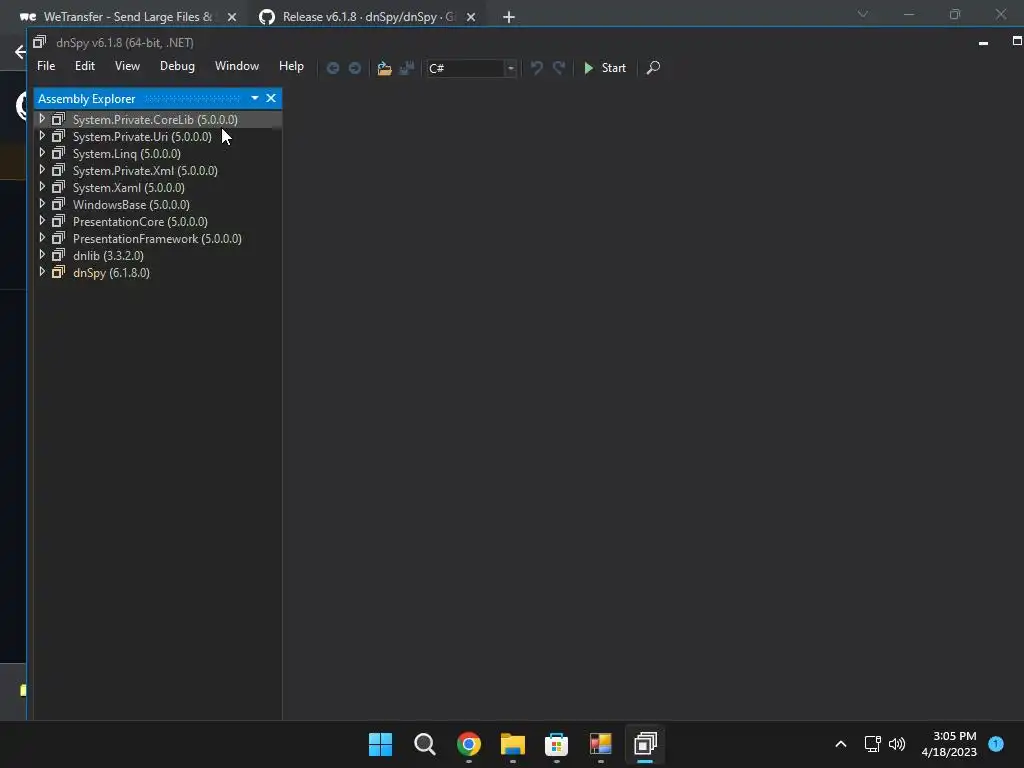The width and height of the screenshot is (1024, 768).
Task: Show hidden system tray icons
Action: pyautogui.click(x=841, y=744)
